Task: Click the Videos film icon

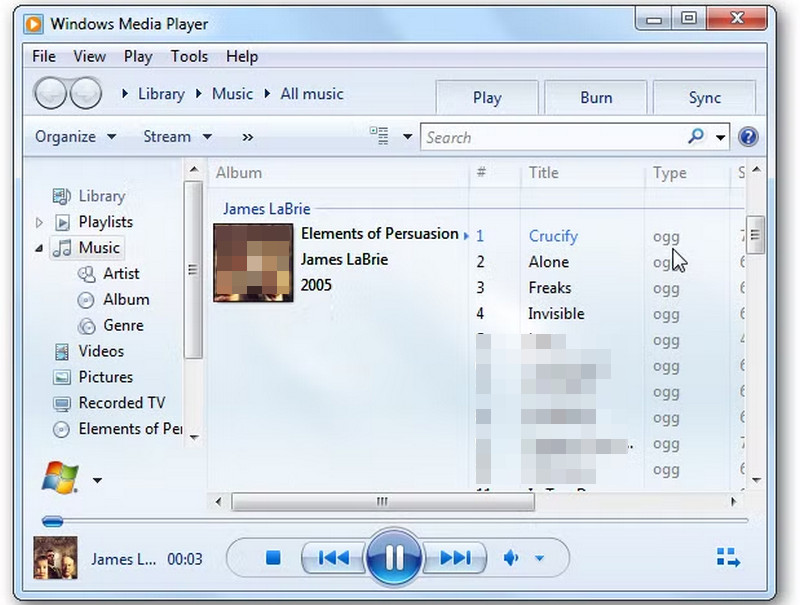Action: pyautogui.click(x=62, y=351)
